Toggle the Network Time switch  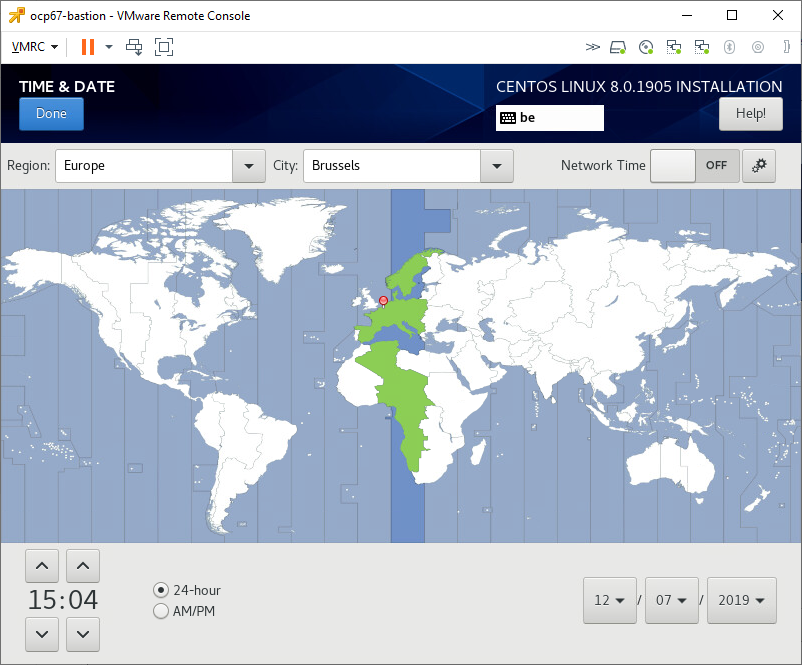coord(695,166)
